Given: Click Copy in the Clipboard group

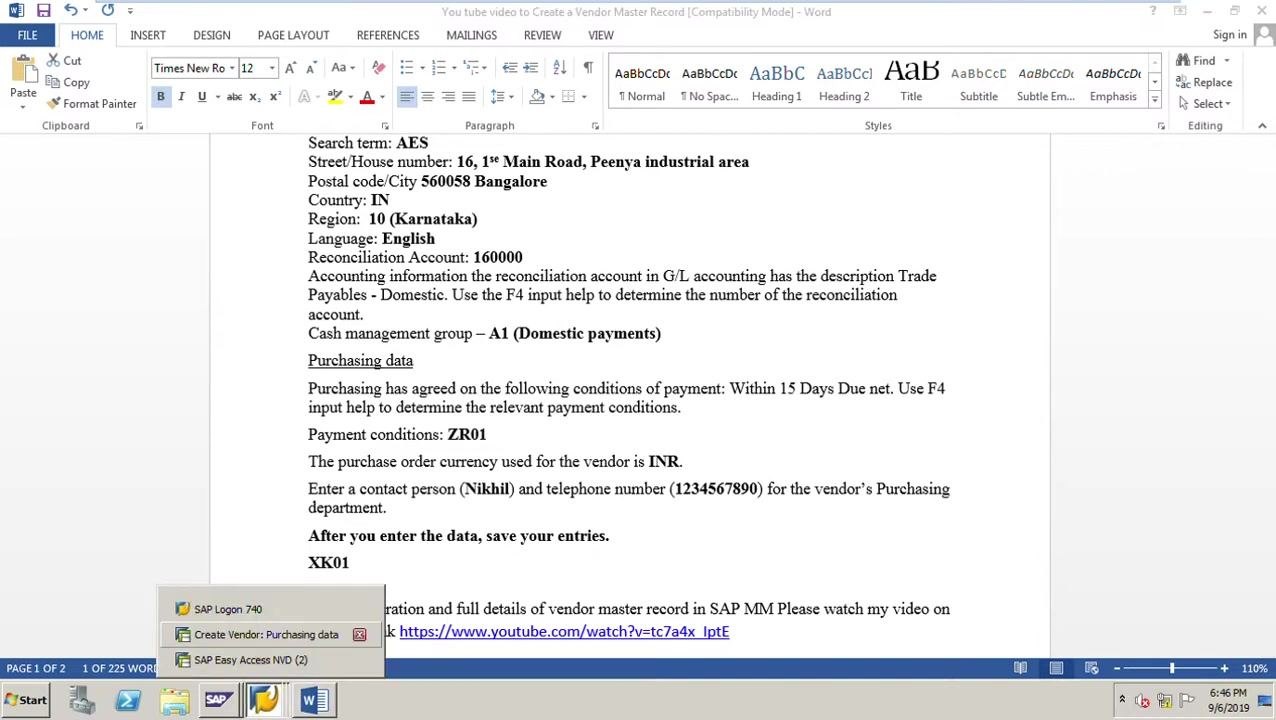Looking at the screenshot, I should pos(67,82).
